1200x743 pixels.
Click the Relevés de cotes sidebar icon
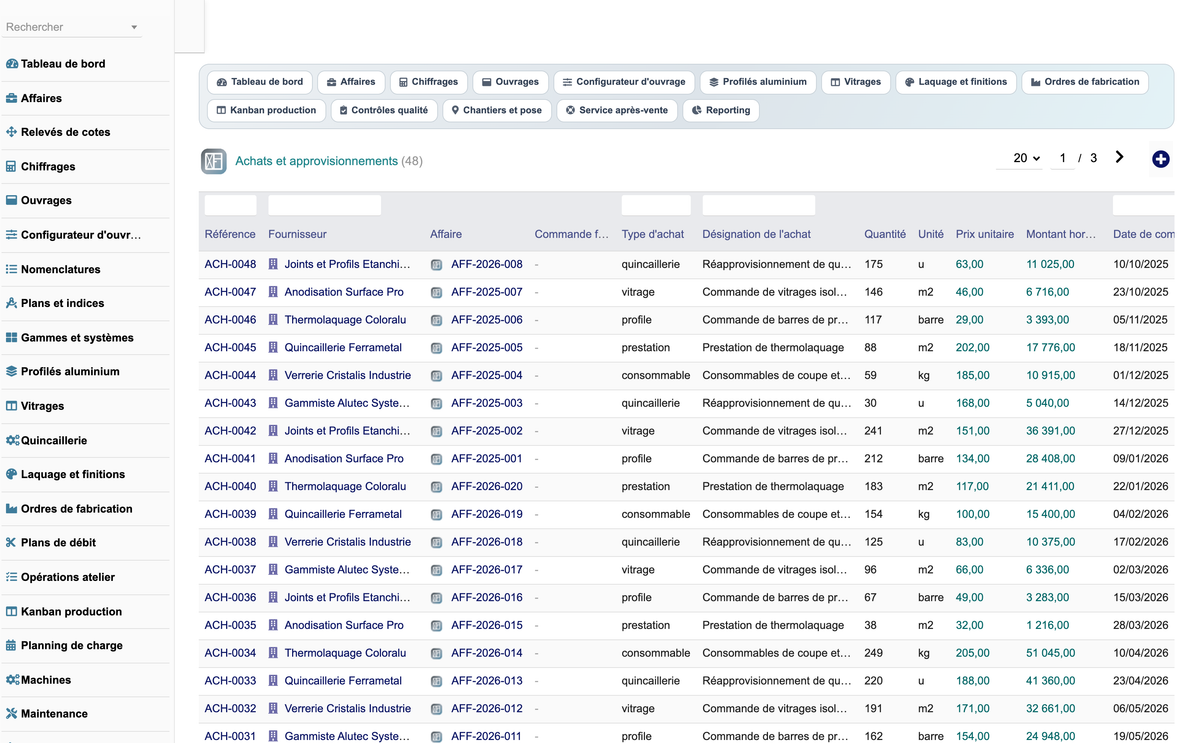click(x=12, y=132)
